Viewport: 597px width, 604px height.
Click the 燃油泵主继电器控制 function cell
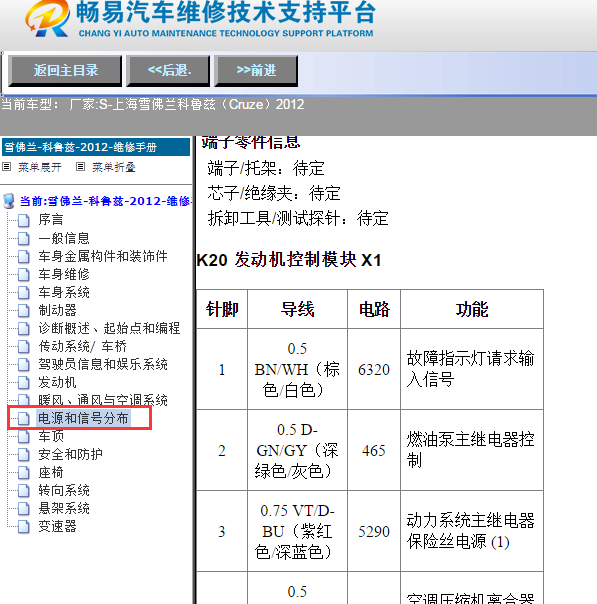(472, 450)
